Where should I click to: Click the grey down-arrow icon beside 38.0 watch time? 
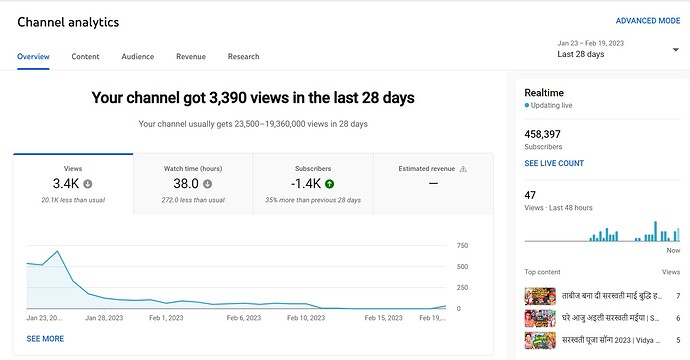pyautogui.click(x=207, y=184)
